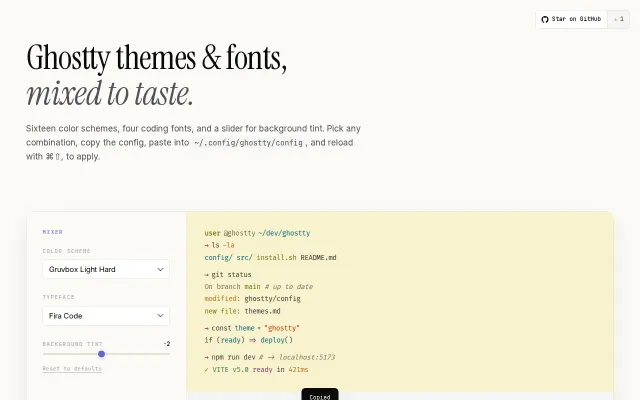The height and width of the screenshot is (400, 640).
Task: Click the 'COLOR SCHEME' field label
Action: [x=67, y=251]
